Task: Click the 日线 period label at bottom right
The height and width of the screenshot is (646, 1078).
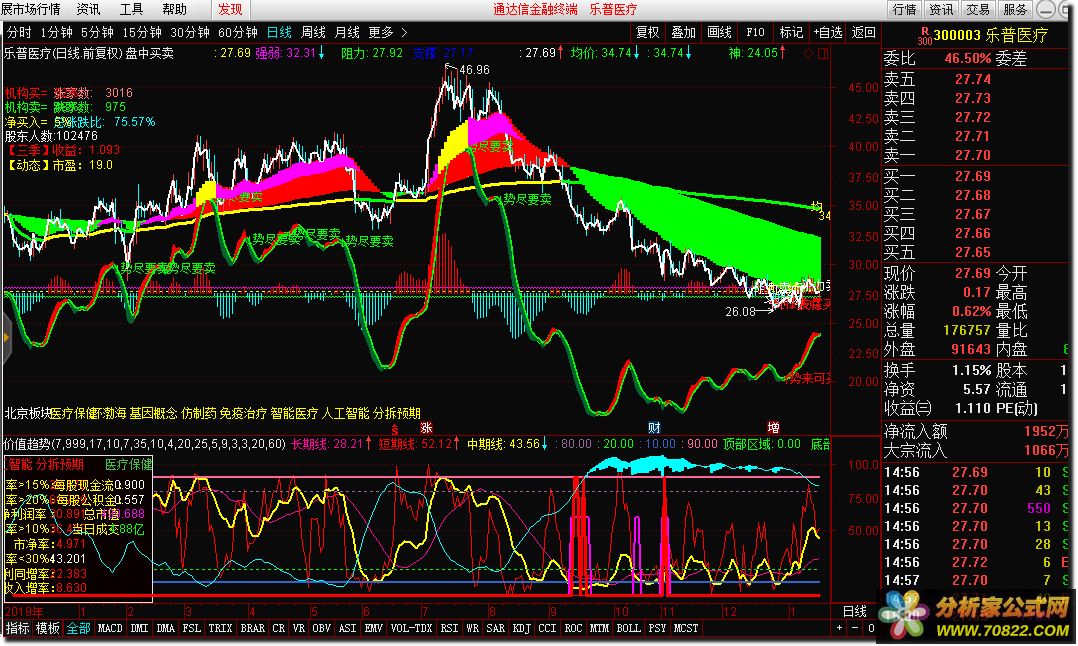Action: coord(855,611)
